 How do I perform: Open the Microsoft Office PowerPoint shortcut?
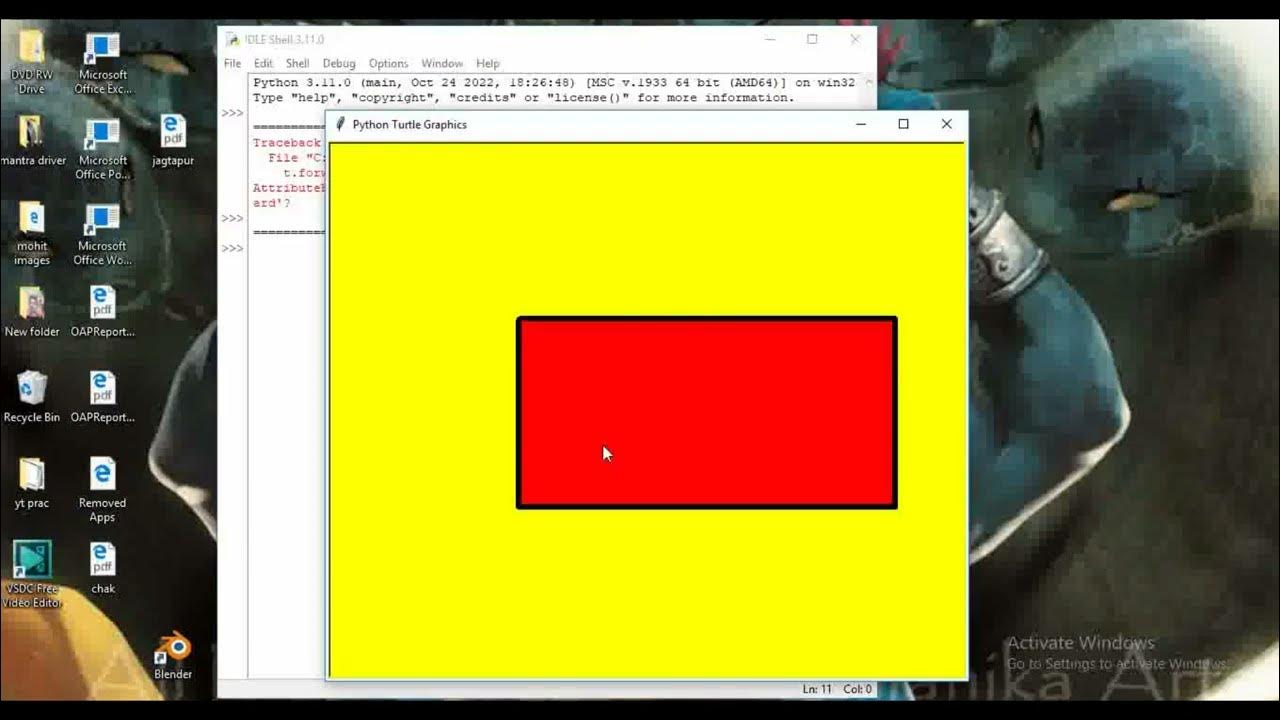tap(103, 148)
